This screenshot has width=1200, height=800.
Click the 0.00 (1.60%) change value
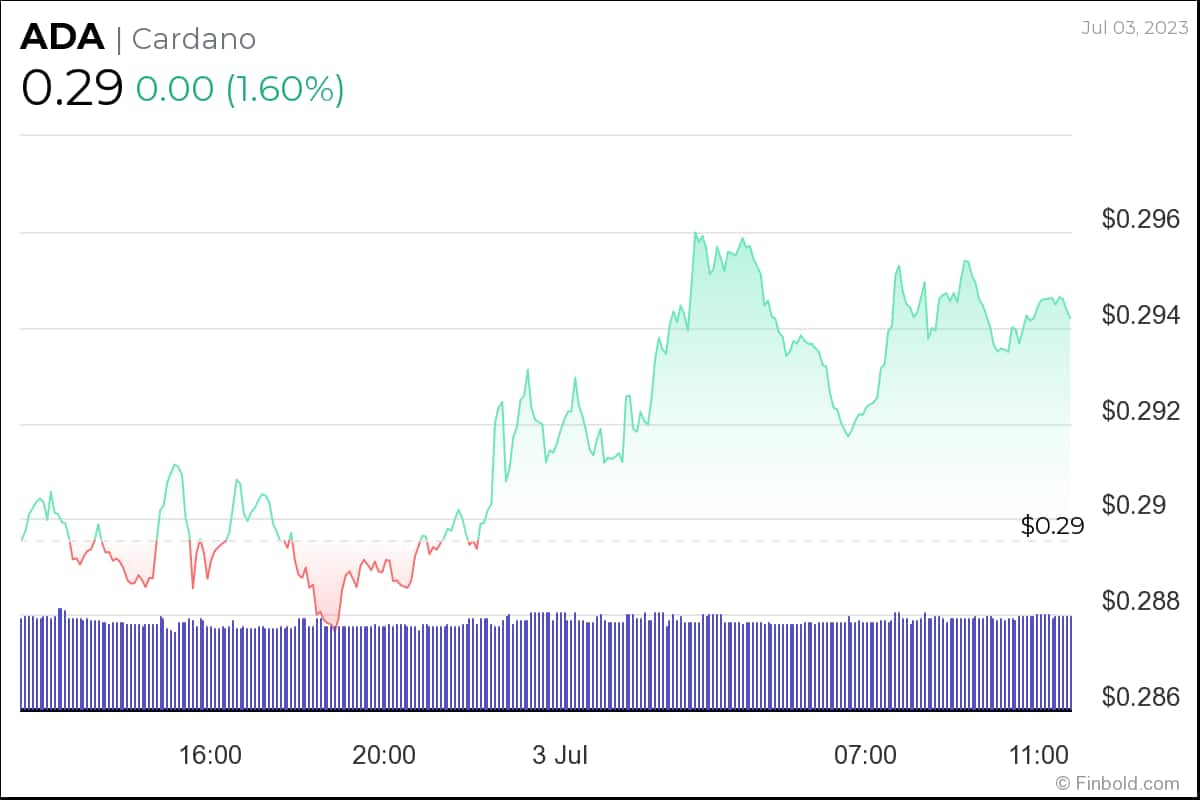[240, 89]
